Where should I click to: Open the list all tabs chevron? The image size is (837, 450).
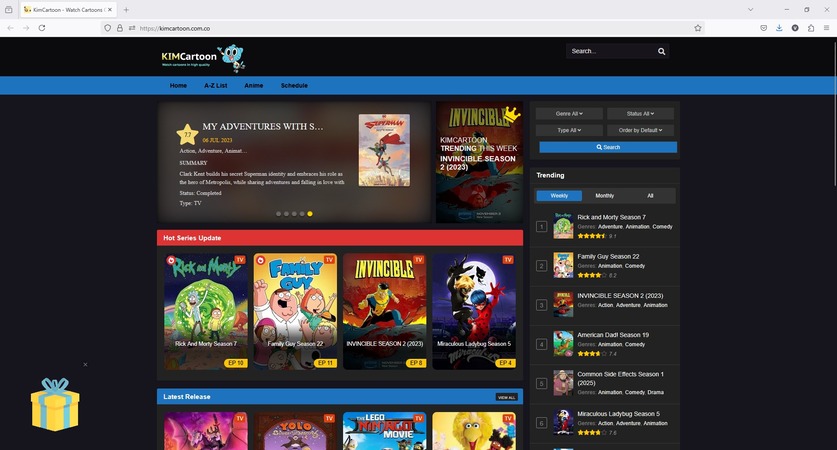pyautogui.click(x=751, y=10)
